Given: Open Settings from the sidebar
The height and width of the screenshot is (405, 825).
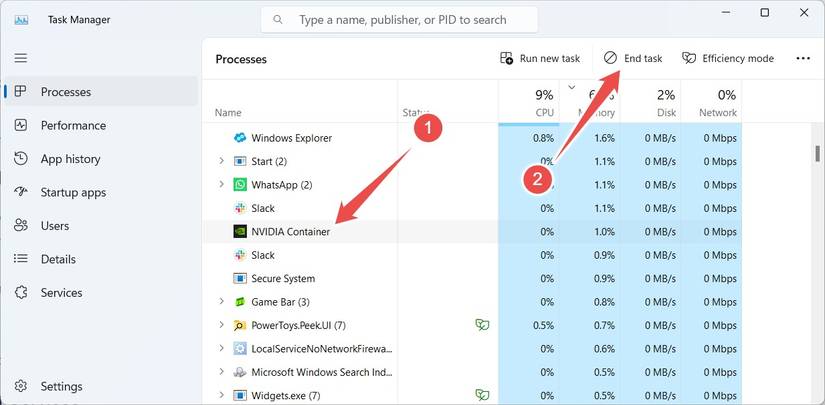Looking at the screenshot, I should (60, 386).
